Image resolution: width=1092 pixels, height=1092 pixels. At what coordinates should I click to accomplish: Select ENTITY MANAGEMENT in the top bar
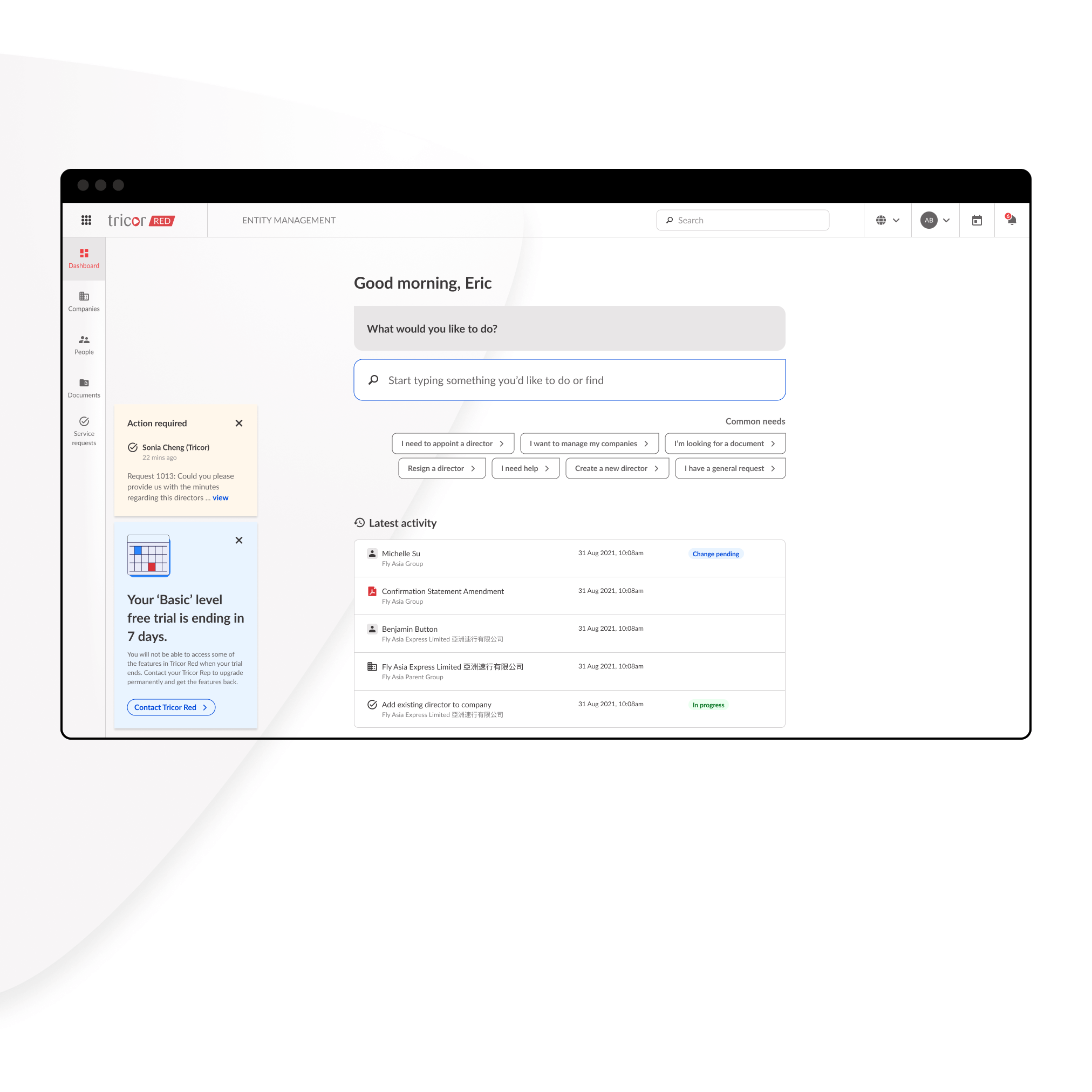pyautogui.click(x=289, y=220)
